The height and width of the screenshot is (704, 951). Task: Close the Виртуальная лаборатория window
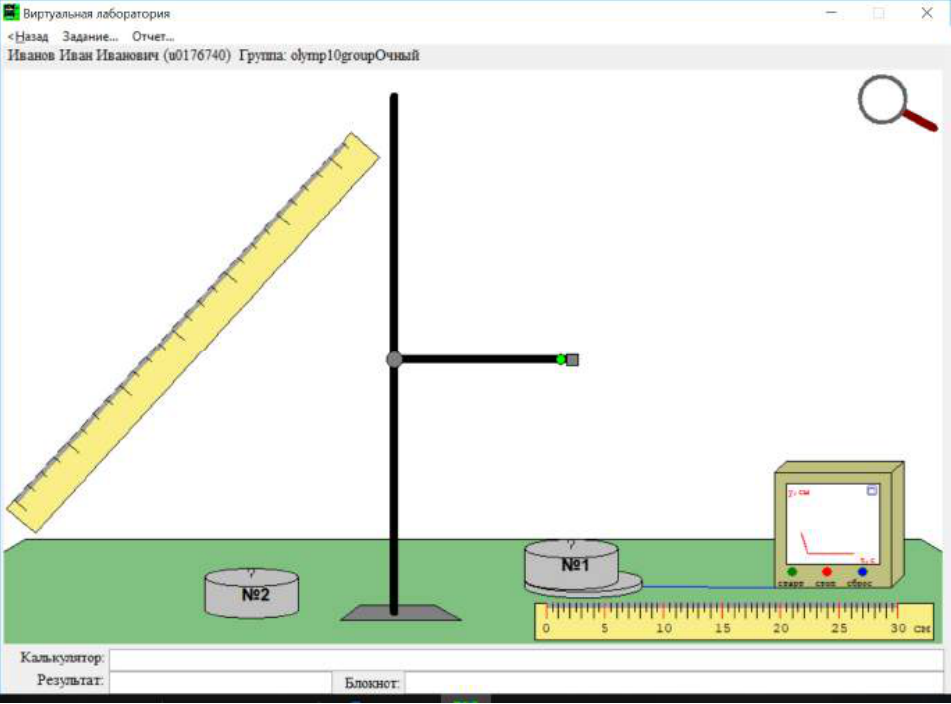926,13
